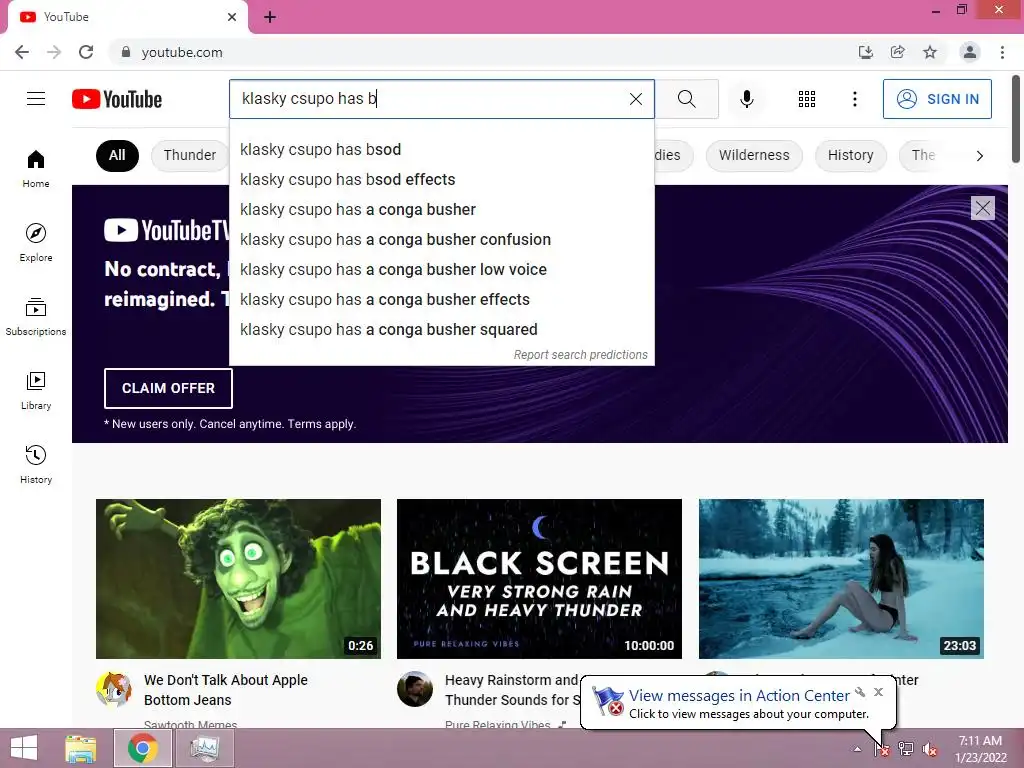This screenshot has width=1024, height=768.
Task: Open Black Screen rain video thumbnail
Action: tap(539, 579)
